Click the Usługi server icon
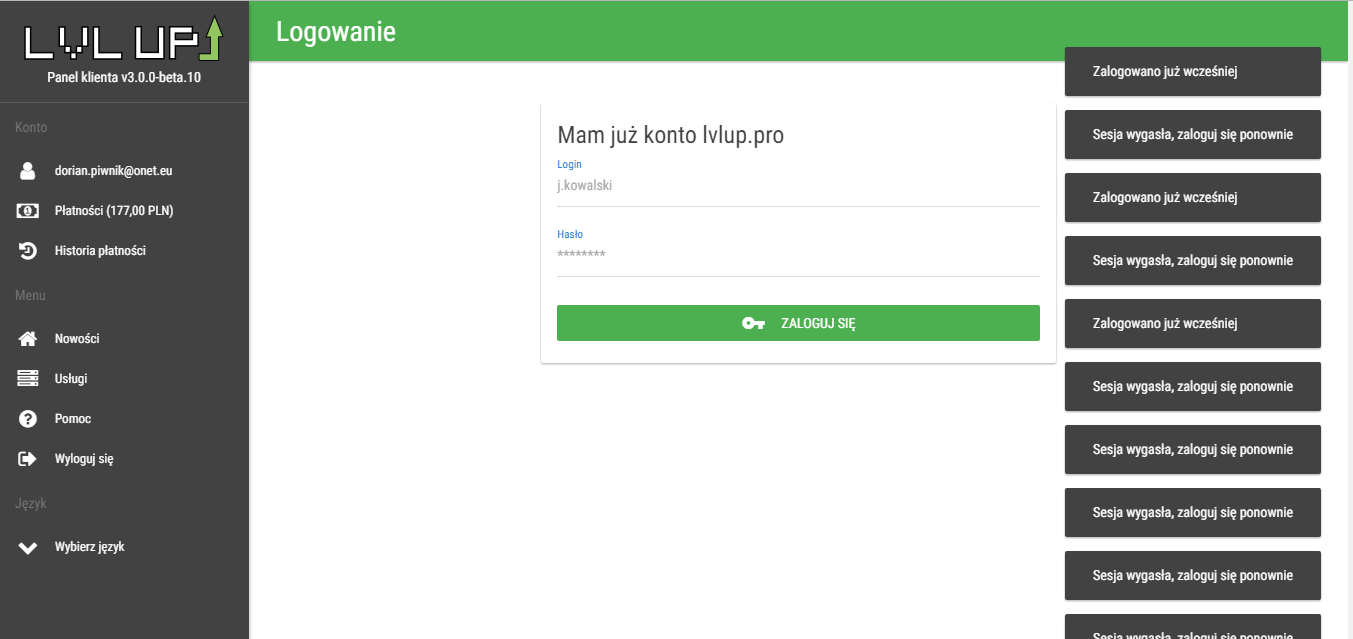The width and height of the screenshot is (1353, 639). coord(28,379)
